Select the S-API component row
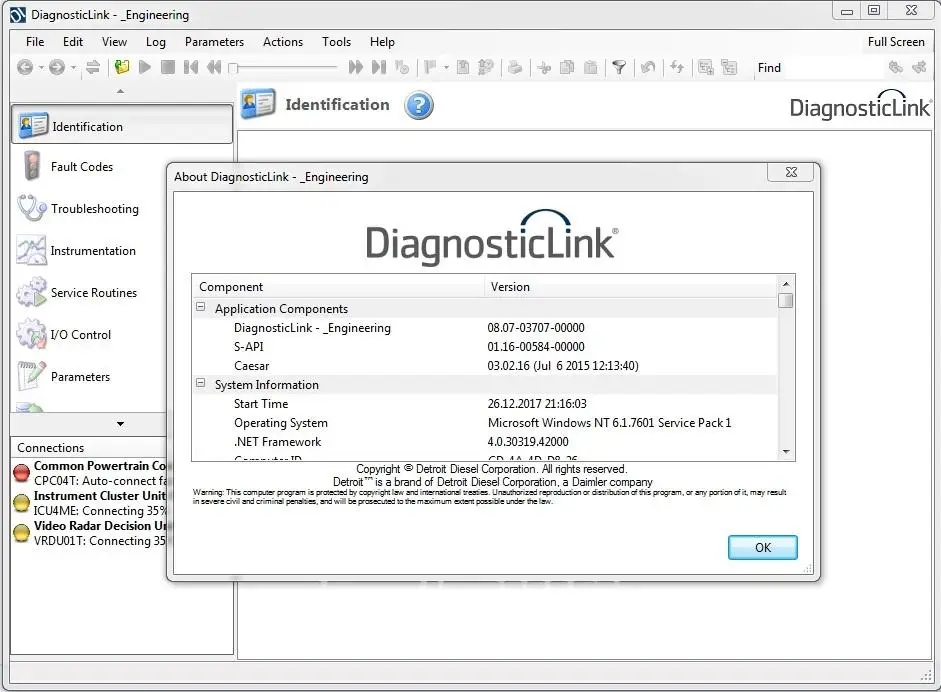The height and width of the screenshot is (692, 941). tap(485, 346)
